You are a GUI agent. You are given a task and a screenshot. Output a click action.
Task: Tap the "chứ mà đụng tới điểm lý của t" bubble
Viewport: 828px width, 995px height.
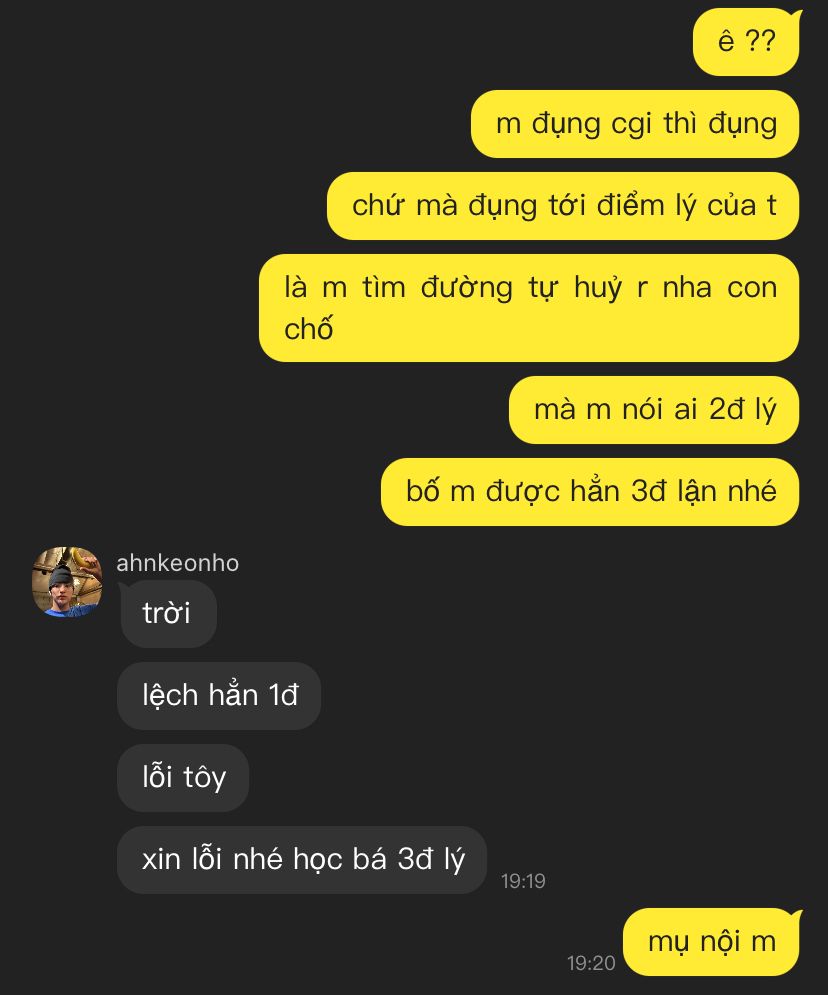coord(563,206)
